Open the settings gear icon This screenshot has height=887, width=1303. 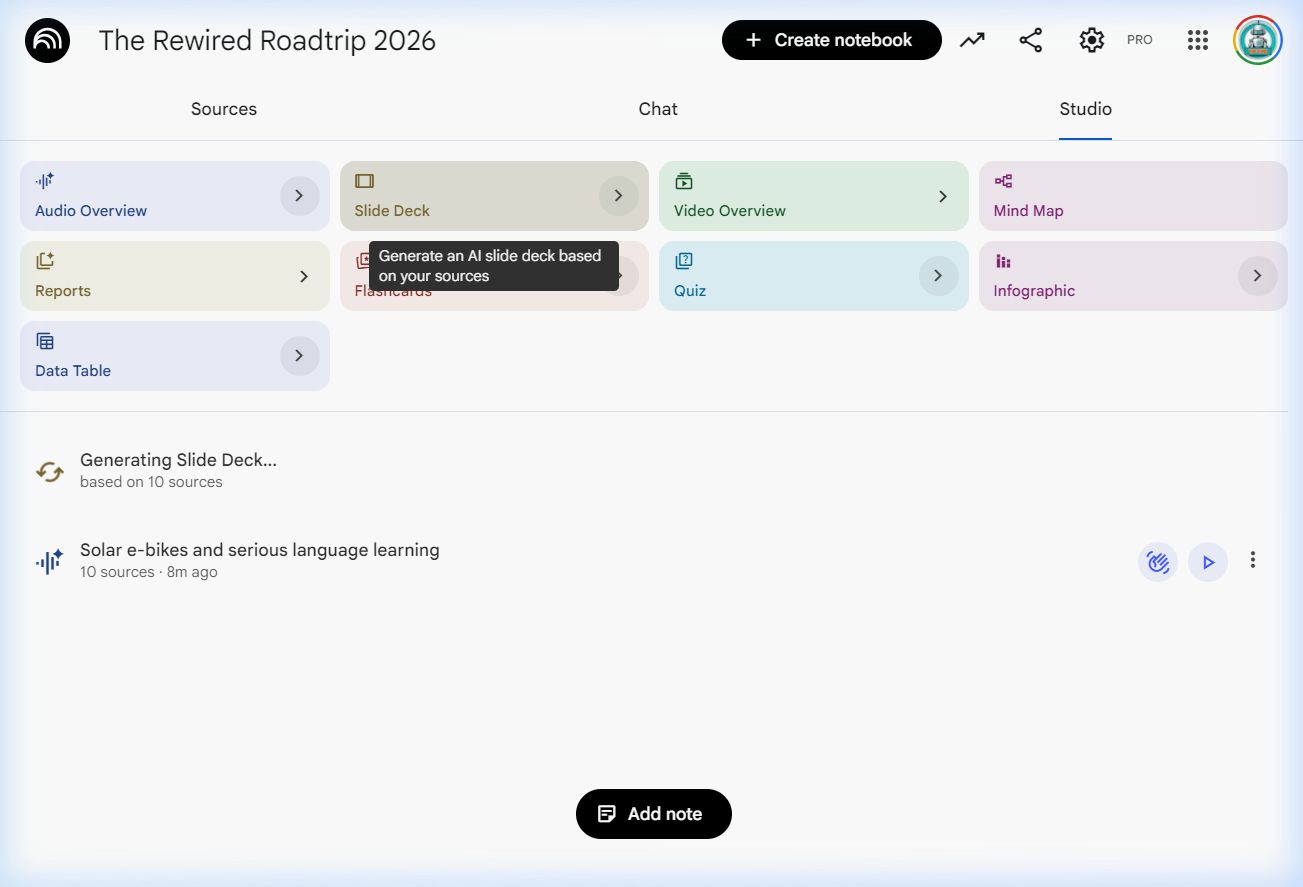click(x=1091, y=40)
